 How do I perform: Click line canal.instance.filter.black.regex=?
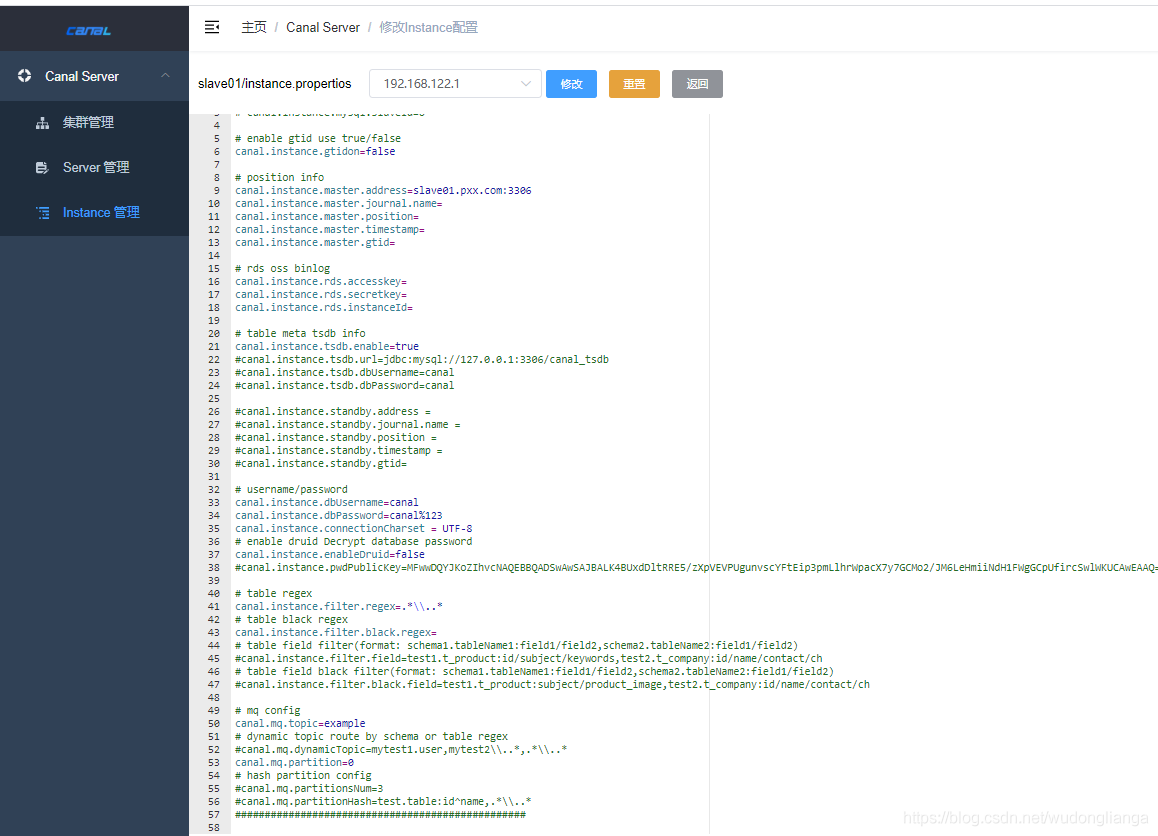click(x=336, y=633)
